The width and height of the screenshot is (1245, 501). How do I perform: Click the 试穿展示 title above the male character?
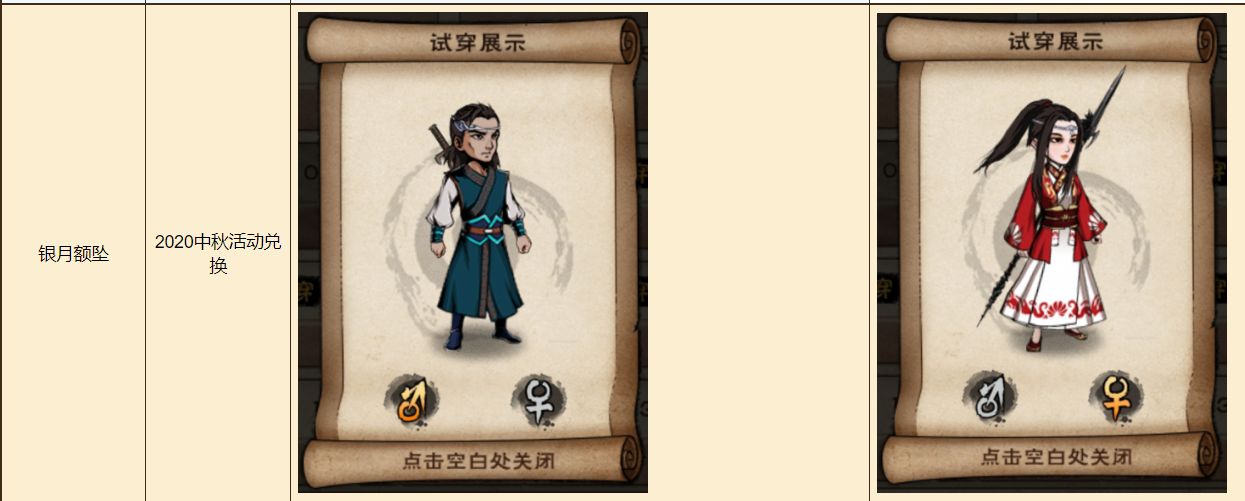pyautogui.click(x=473, y=41)
